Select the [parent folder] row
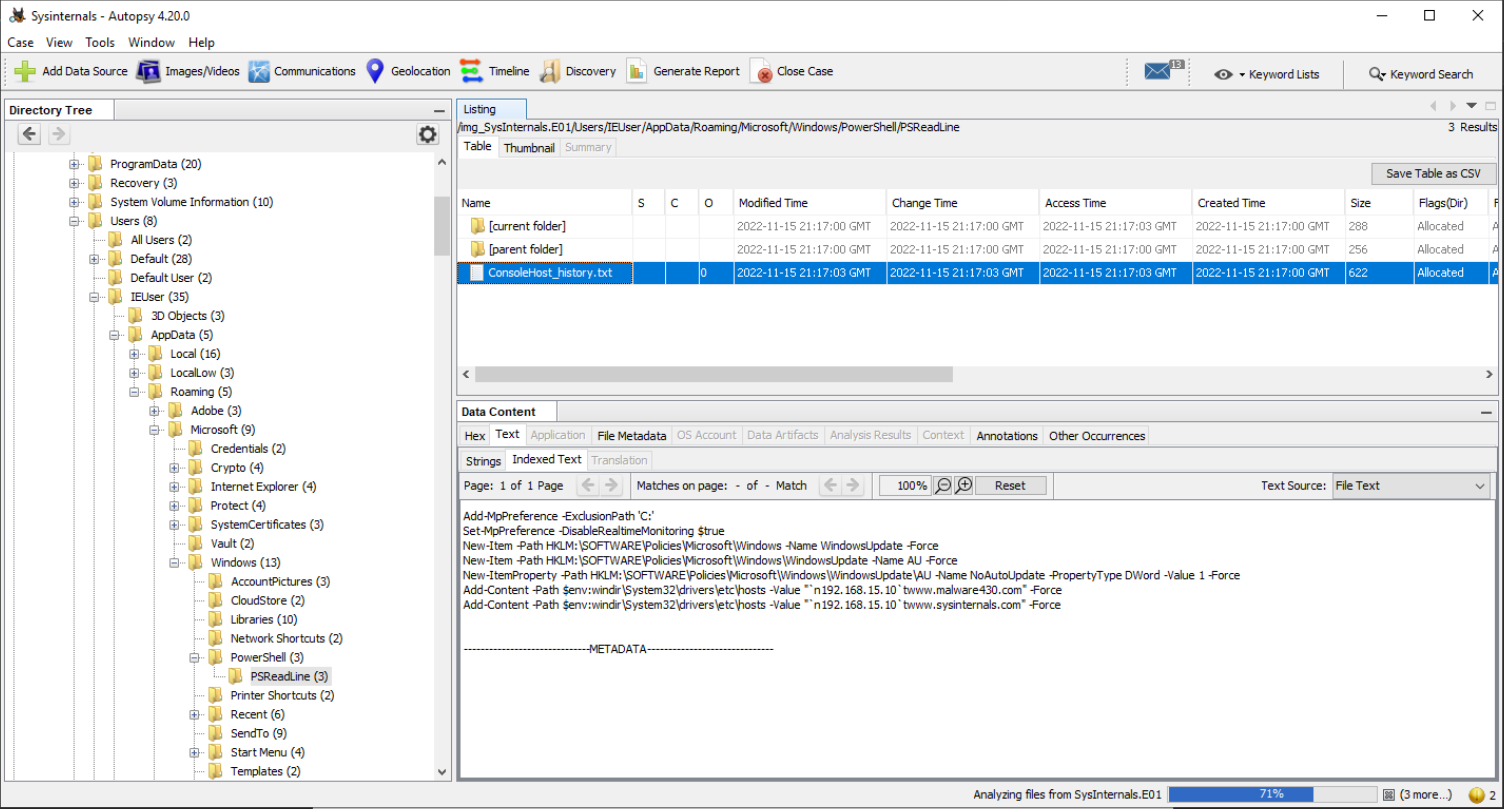1504x809 pixels. click(x=976, y=249)
